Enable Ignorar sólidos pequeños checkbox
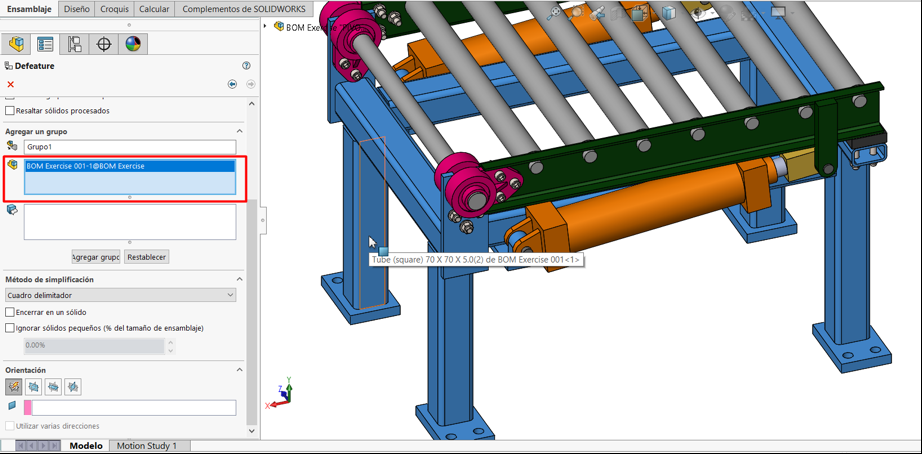The image size is (922, 454). click(x=9, y=328)
